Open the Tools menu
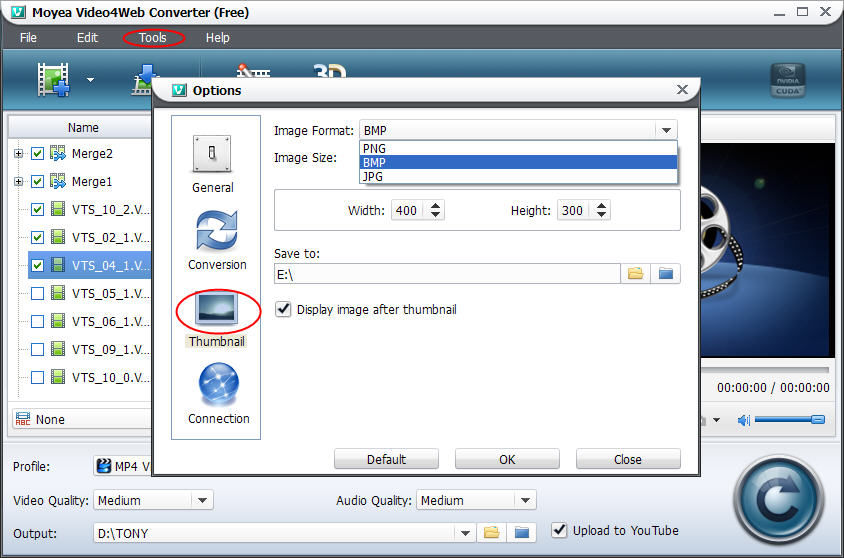844x558 pixels. point(153,38)
